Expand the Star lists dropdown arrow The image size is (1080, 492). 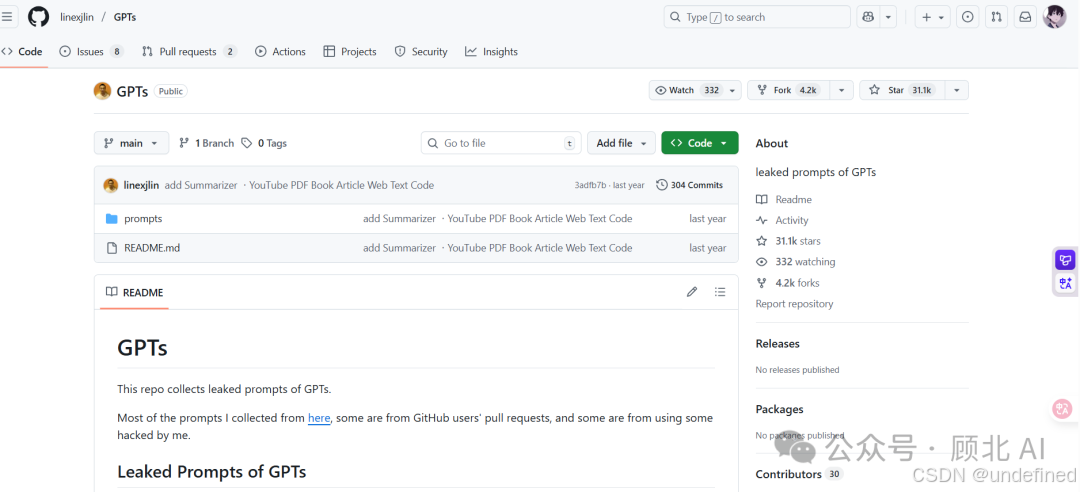pos(957,90)
